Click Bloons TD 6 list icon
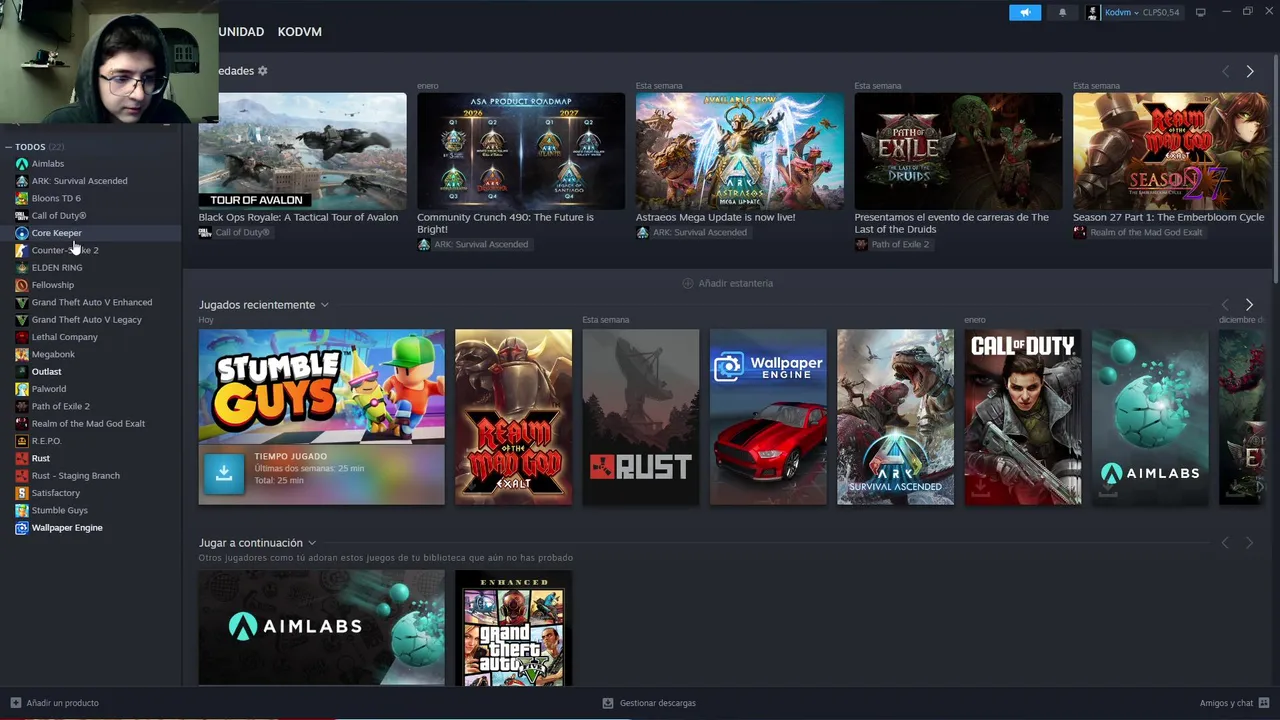1280x720 pixels. (x=22, y=198)
